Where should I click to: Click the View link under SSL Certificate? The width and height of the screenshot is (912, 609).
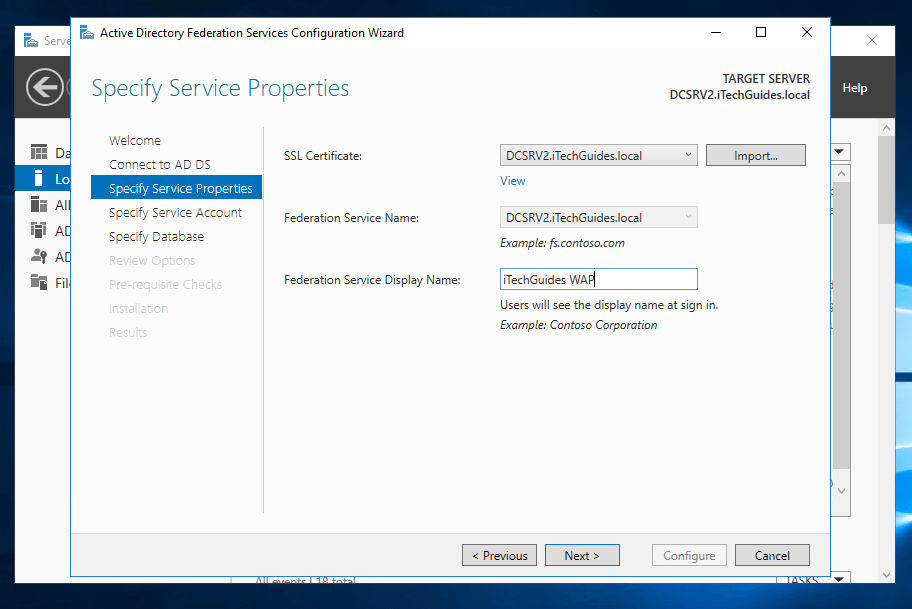pos(512,181)
